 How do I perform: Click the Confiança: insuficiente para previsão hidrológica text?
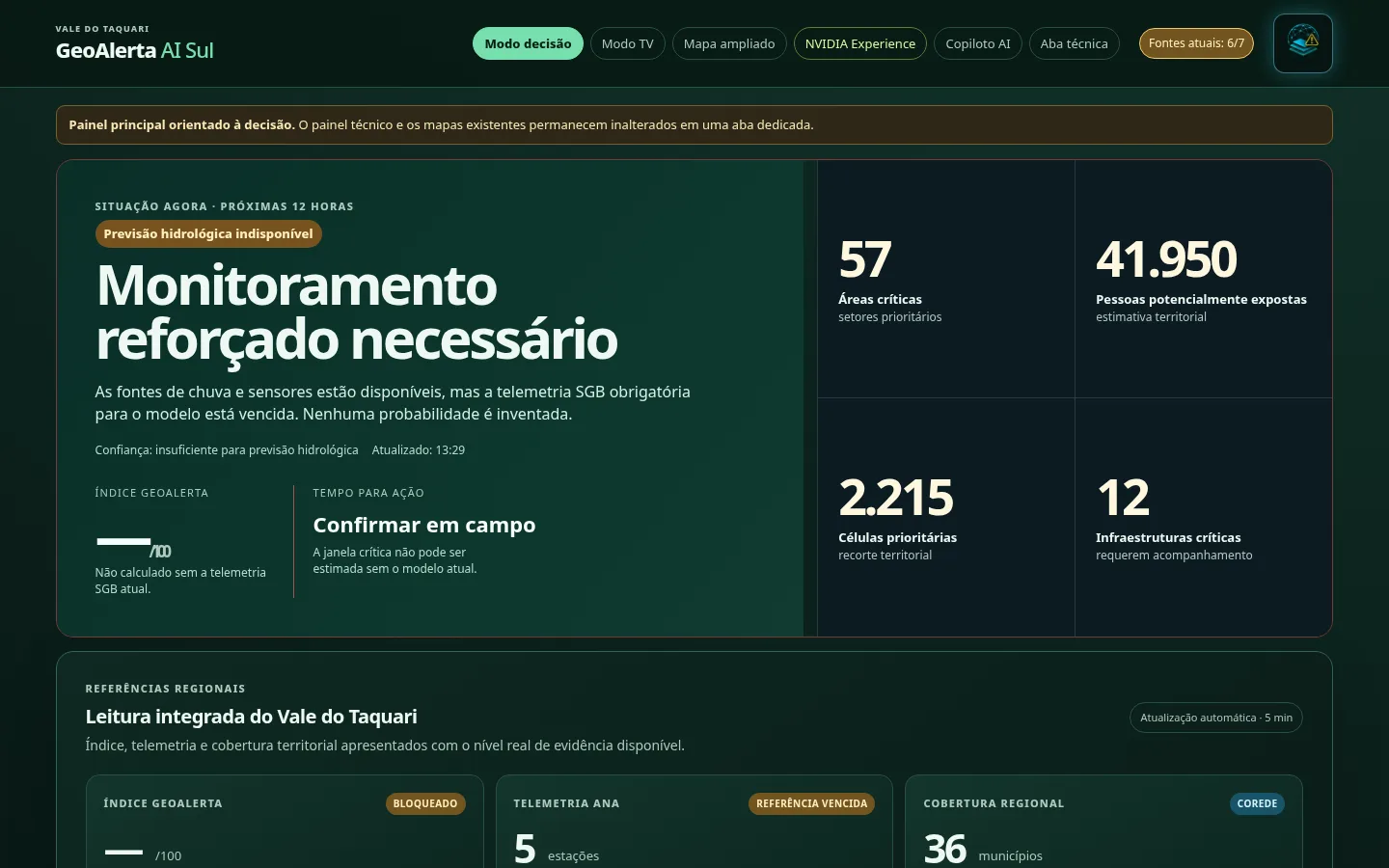point(227,450)
